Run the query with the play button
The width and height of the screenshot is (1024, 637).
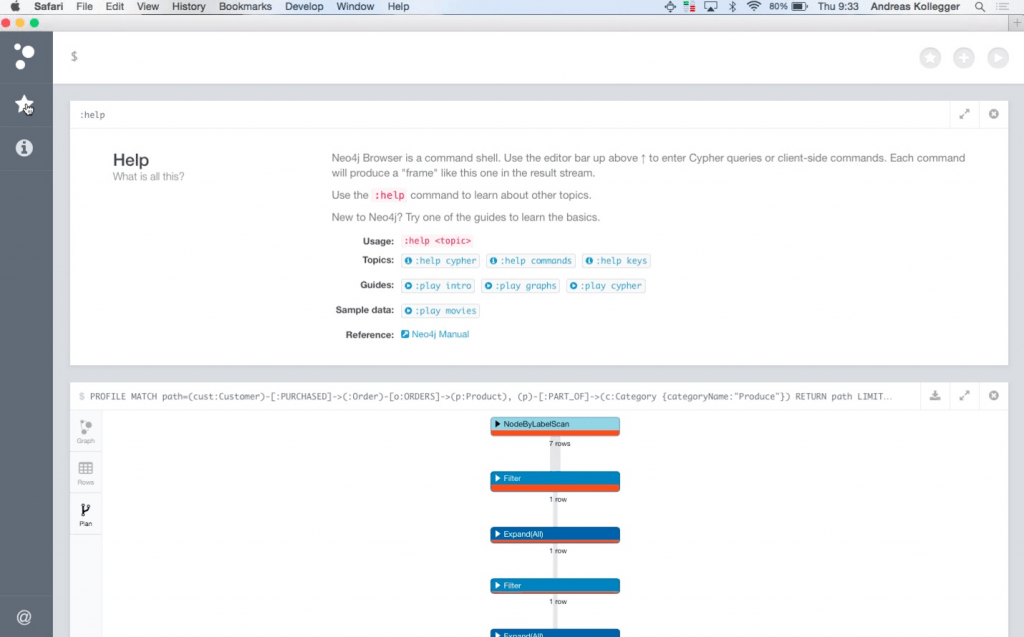(998, 57)
